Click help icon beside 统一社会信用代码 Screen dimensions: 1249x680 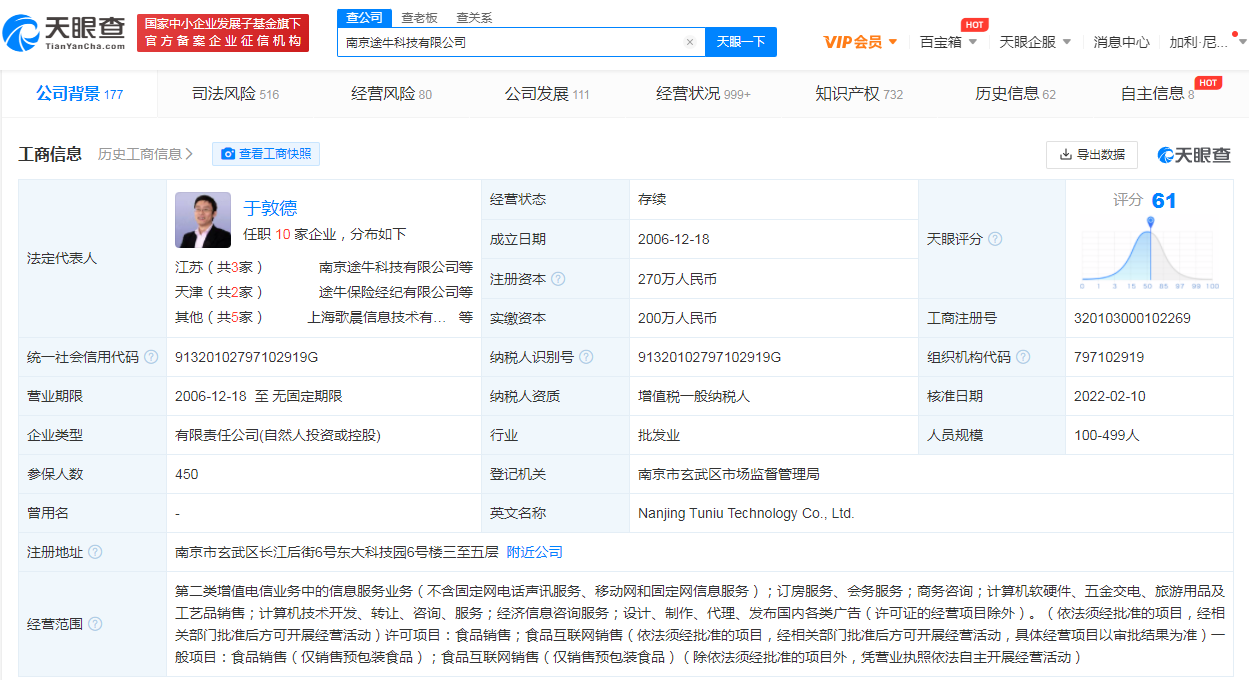[151, 357]
